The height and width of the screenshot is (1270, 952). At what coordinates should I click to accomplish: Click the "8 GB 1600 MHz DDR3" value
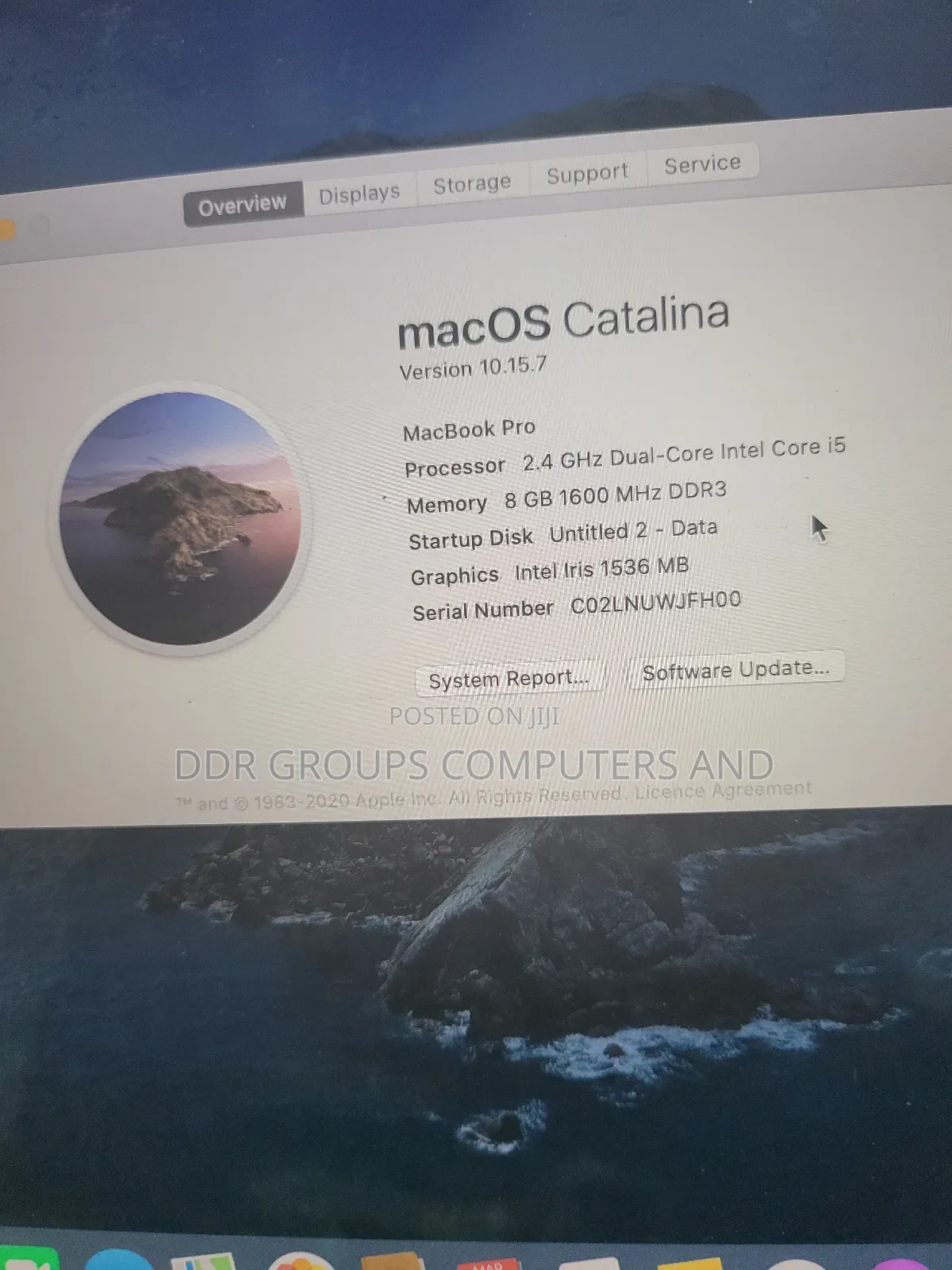tap(616, 495)
